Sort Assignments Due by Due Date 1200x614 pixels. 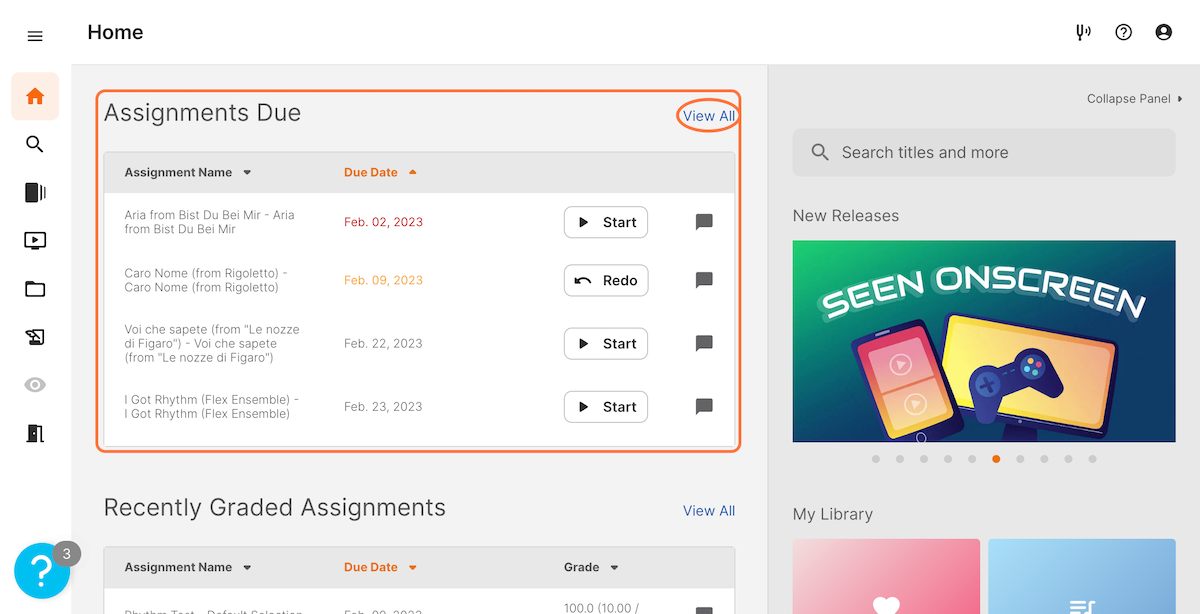(380, 173)
